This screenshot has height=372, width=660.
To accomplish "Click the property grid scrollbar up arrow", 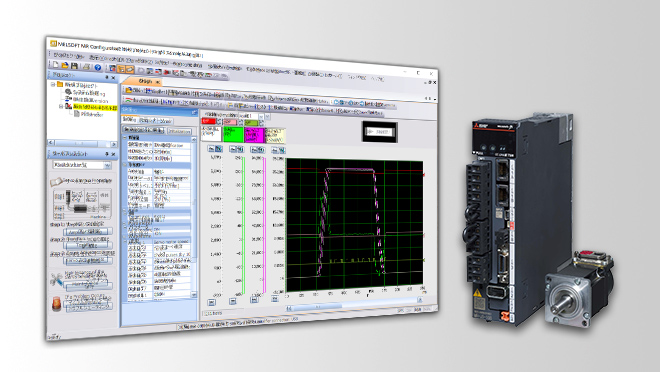I will [x=194, y=139].
